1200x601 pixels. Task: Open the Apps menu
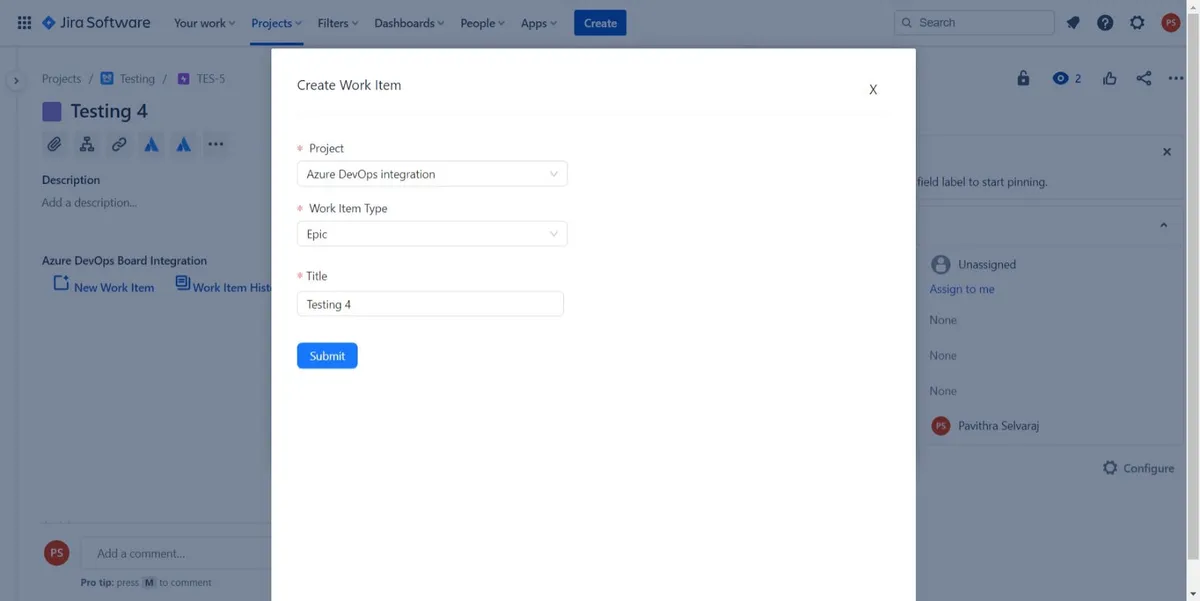click(539, 22)
